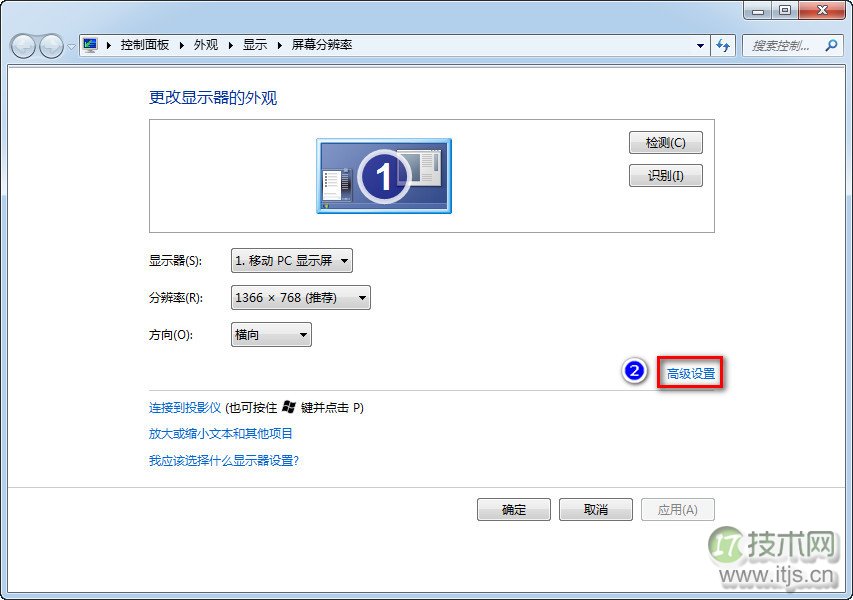The image size is (853, 600).
Task: Refresh the address bar location
Action: tap(723, 46)
